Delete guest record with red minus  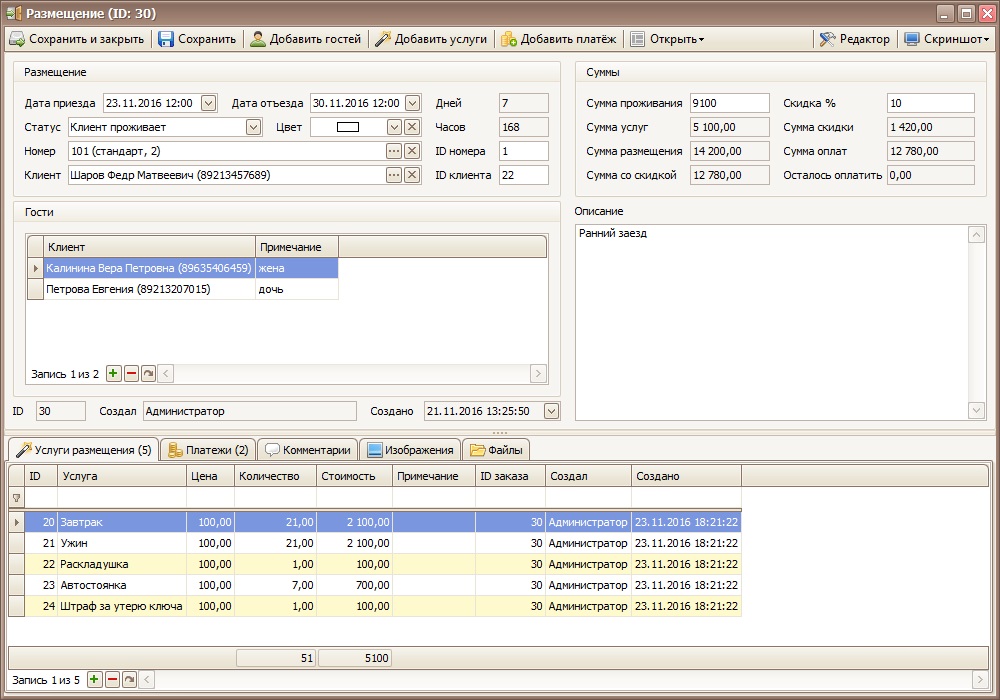coord(131,374)
